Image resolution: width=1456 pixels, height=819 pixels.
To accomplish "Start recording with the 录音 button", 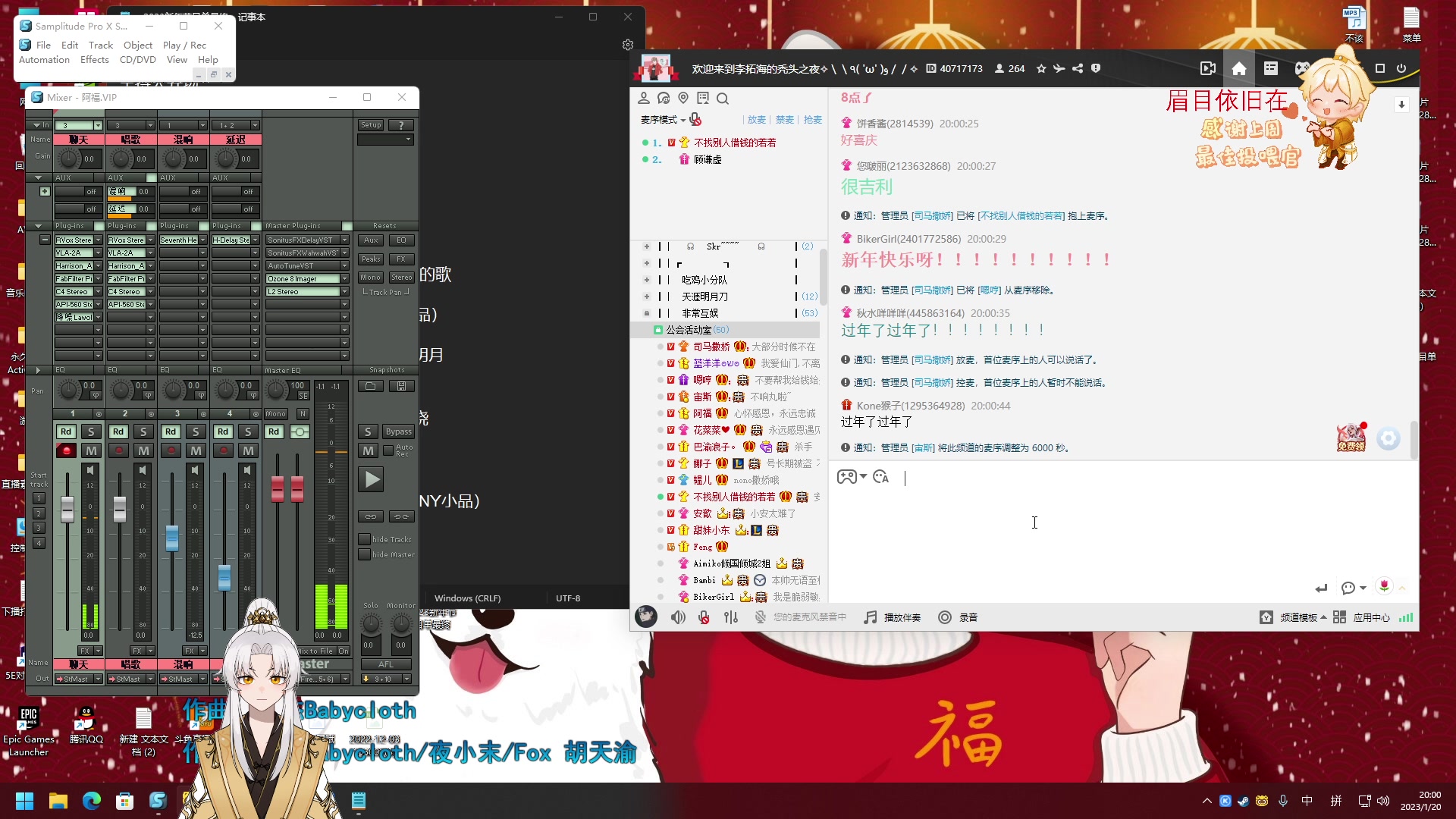I will click(959, 617).
